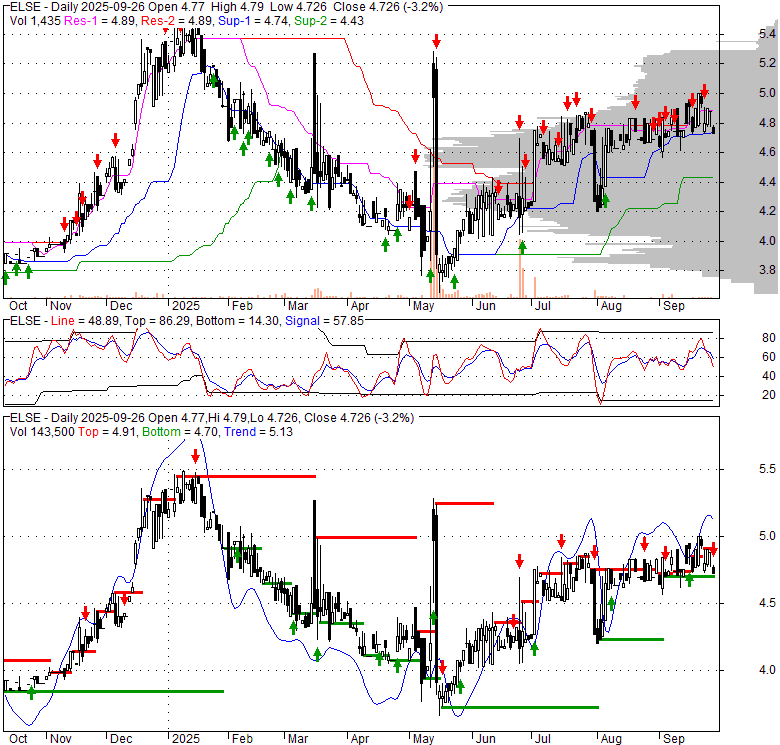Viewport: 780px width, 745px height.
Task: Click 'Jul' on the top chart time axis
Action: [542, 306]
